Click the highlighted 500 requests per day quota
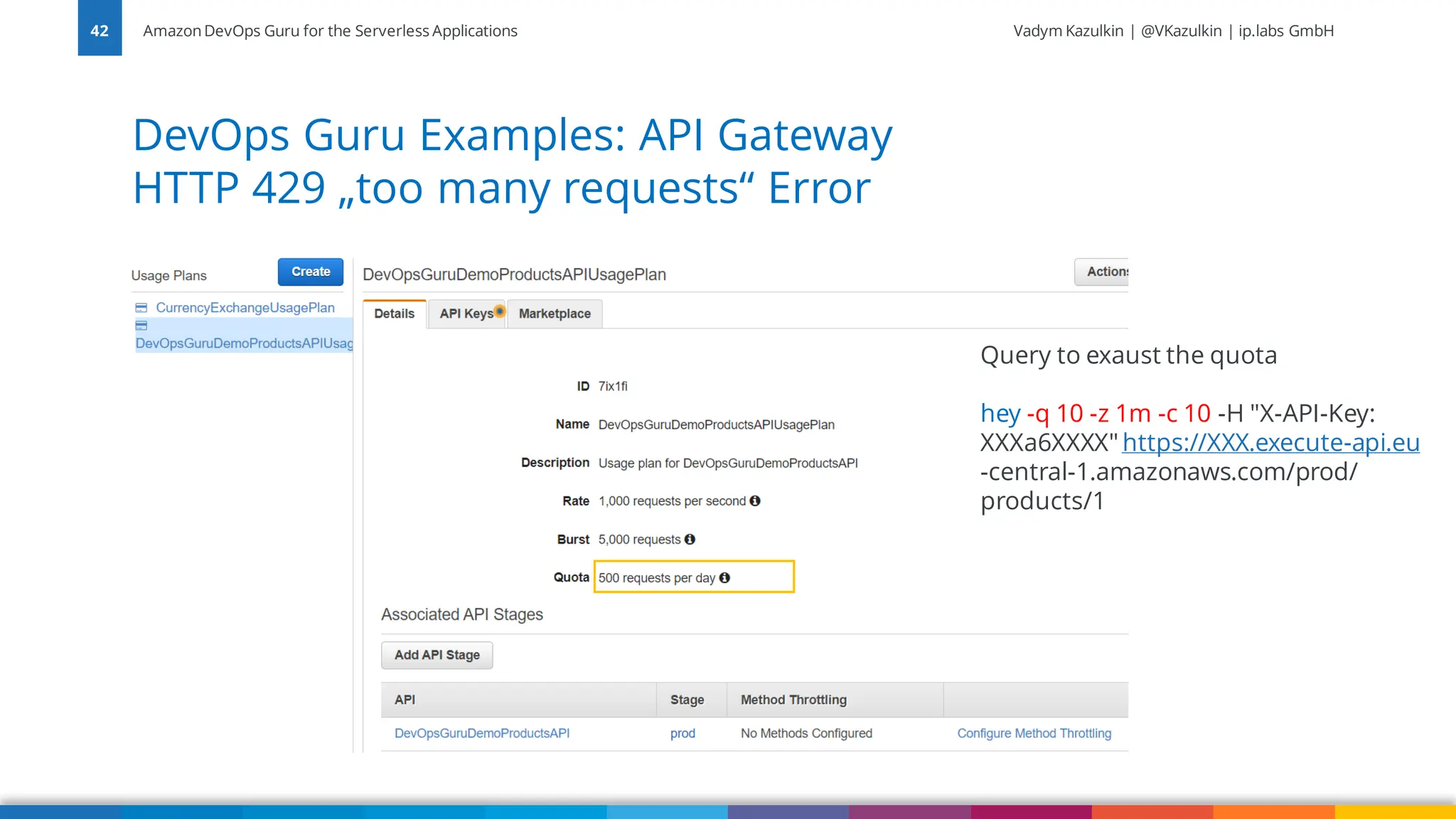Screen dimensions: 1456x819 656,577
